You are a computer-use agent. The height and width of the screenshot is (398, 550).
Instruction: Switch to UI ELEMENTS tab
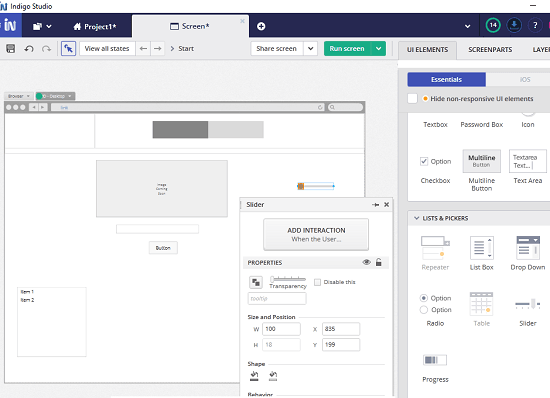pyautogui.click(x=427, y=50)
